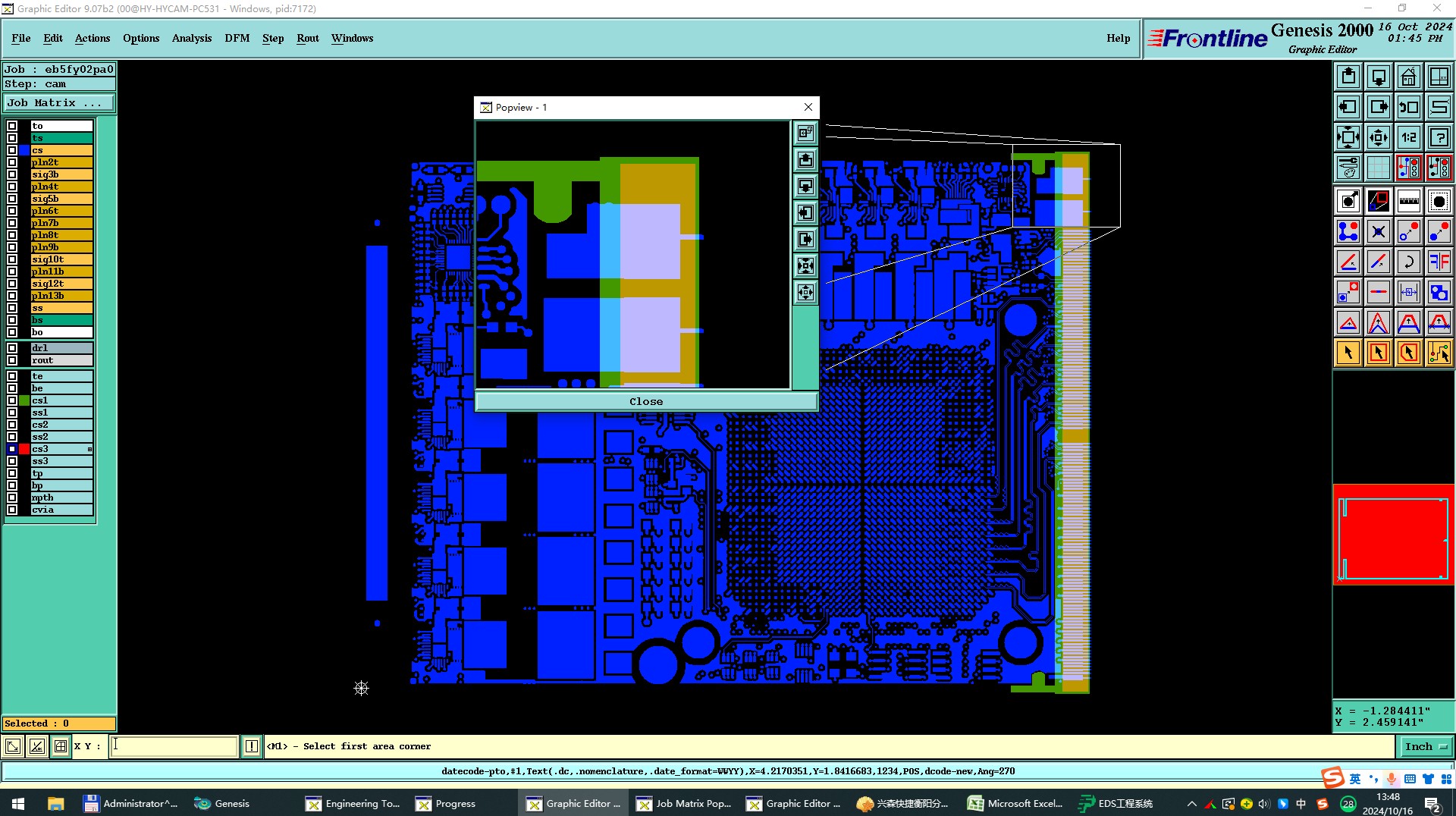Open the File menu

21,39
